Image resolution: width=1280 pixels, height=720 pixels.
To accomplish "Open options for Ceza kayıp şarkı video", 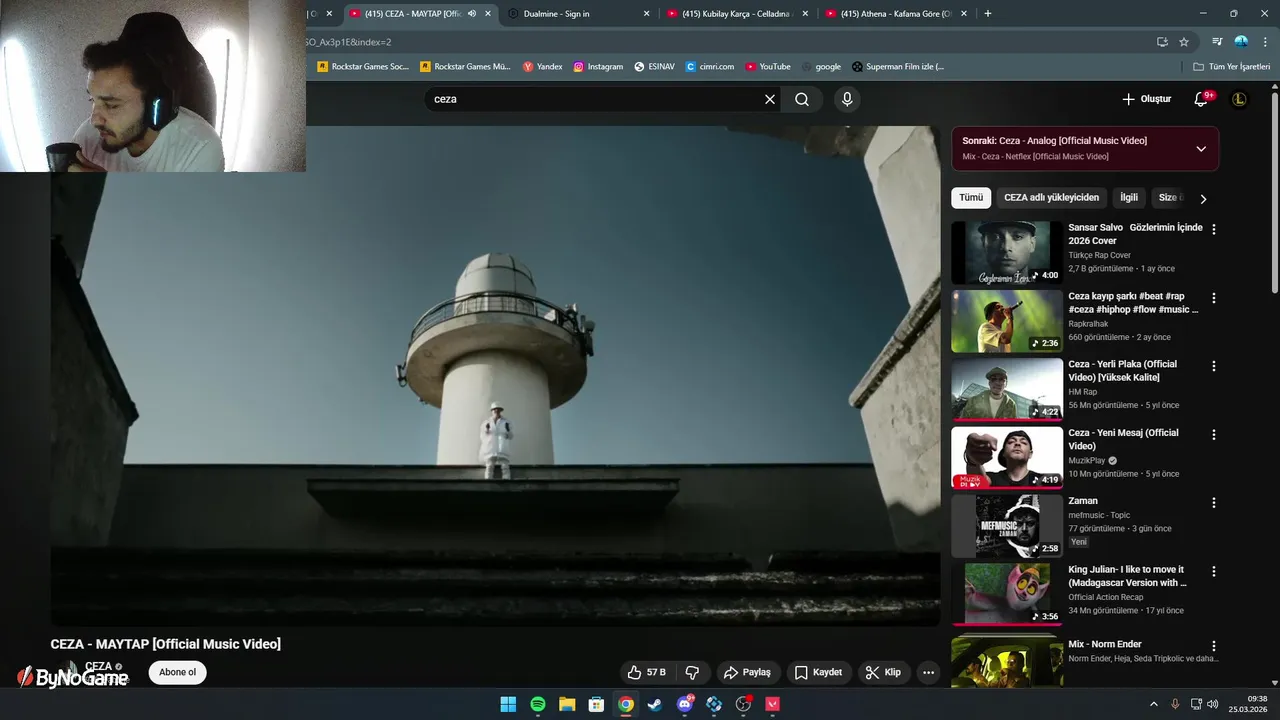I will pyautogui.click(x=1214, y=298).
